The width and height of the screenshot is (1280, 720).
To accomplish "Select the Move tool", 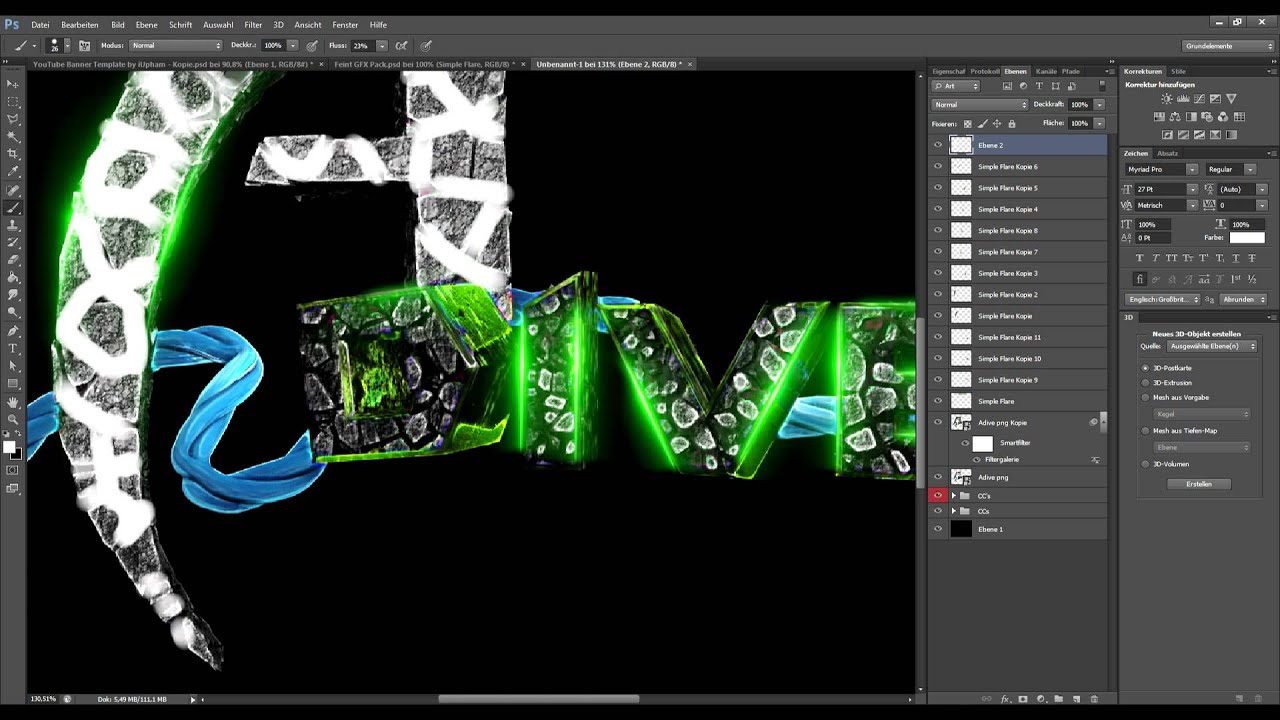I will (13, 84).
